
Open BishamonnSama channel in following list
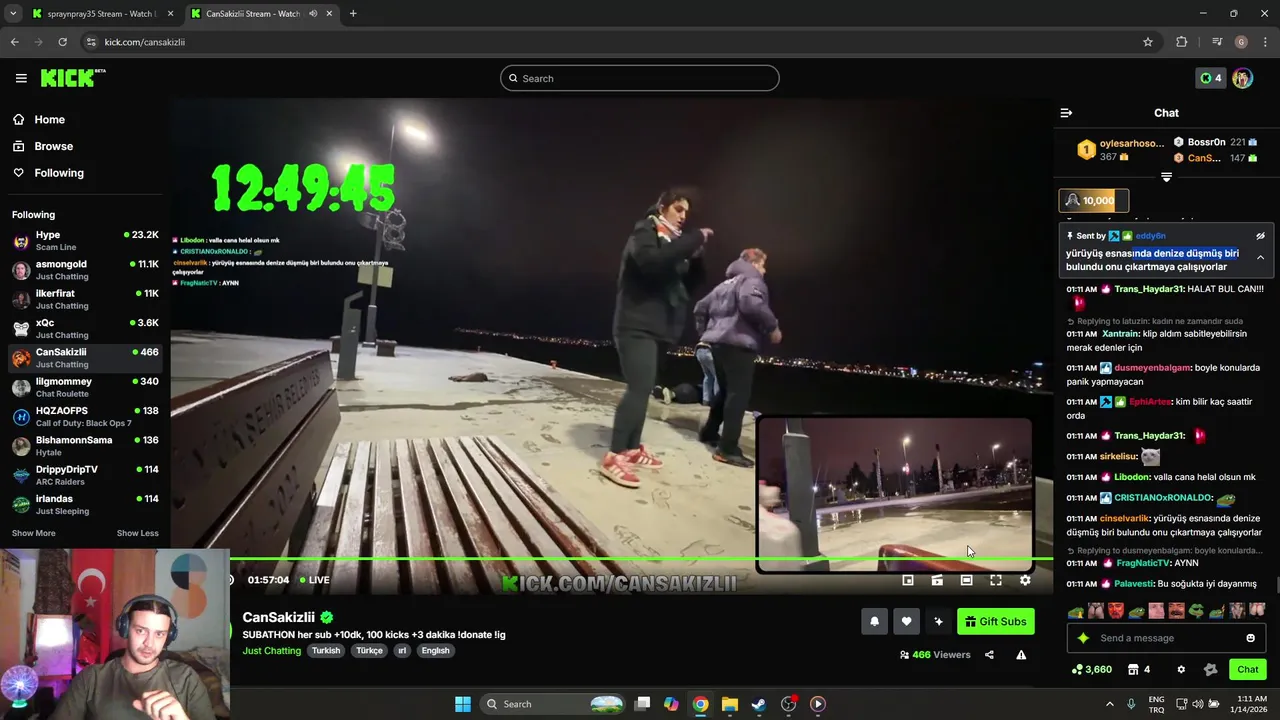[x=85, y=446]
